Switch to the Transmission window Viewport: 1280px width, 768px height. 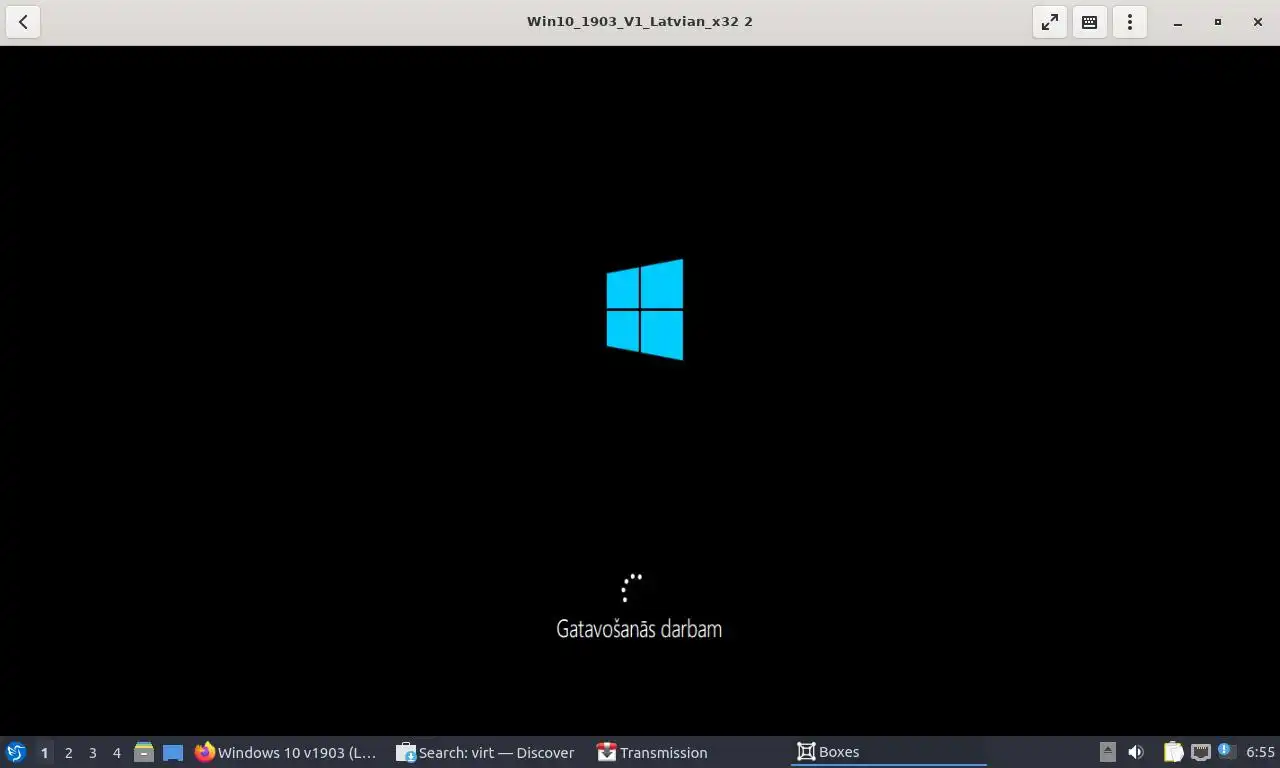(686, 752)
